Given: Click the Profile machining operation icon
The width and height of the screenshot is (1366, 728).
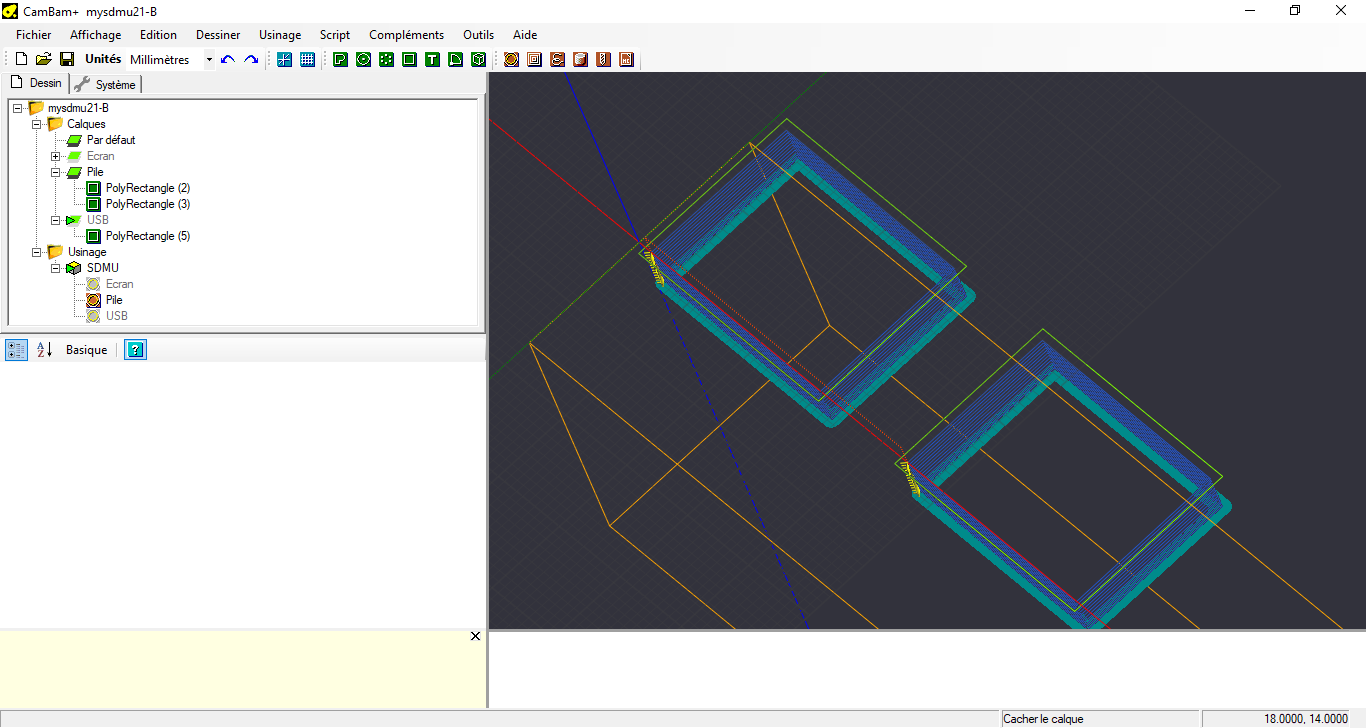Looking at the screenshot, I should click(511, 60).
